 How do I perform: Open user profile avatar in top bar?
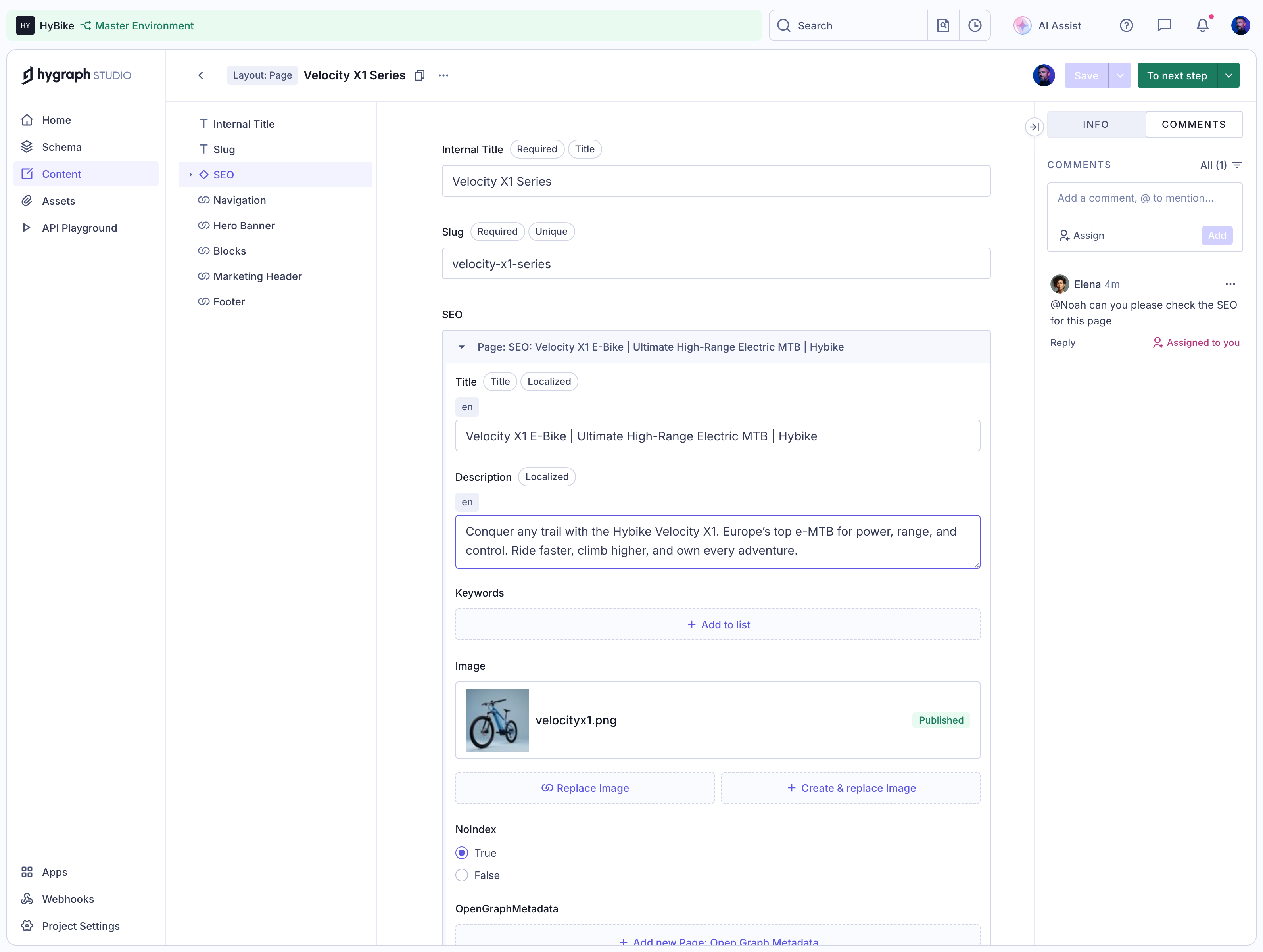(x=1240, y=25)
